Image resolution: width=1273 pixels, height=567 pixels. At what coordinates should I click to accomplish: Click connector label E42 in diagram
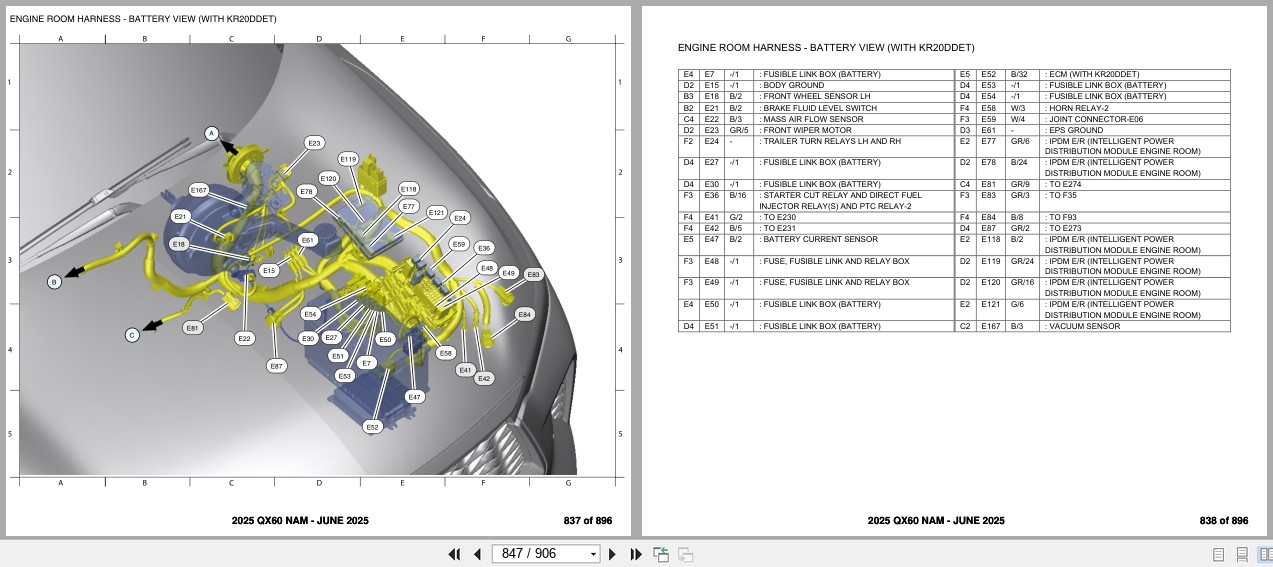484,379
